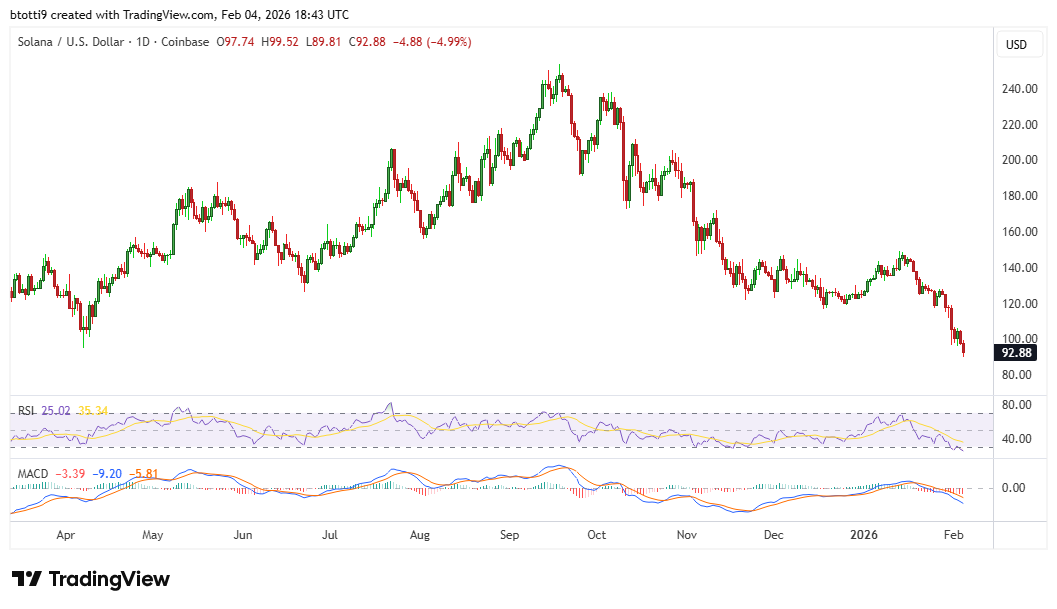The image size is (1057, 609).
Task: Click the purple RSI value 25.02
Action: [56, 410]
